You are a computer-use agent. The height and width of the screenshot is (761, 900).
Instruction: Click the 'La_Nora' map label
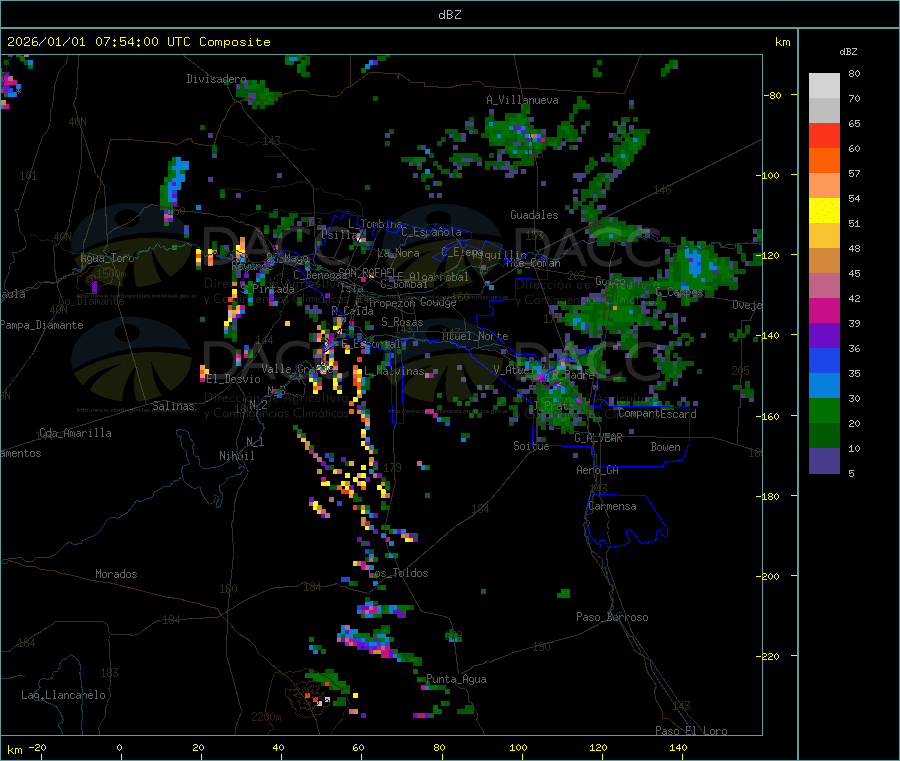click(398, 253)
